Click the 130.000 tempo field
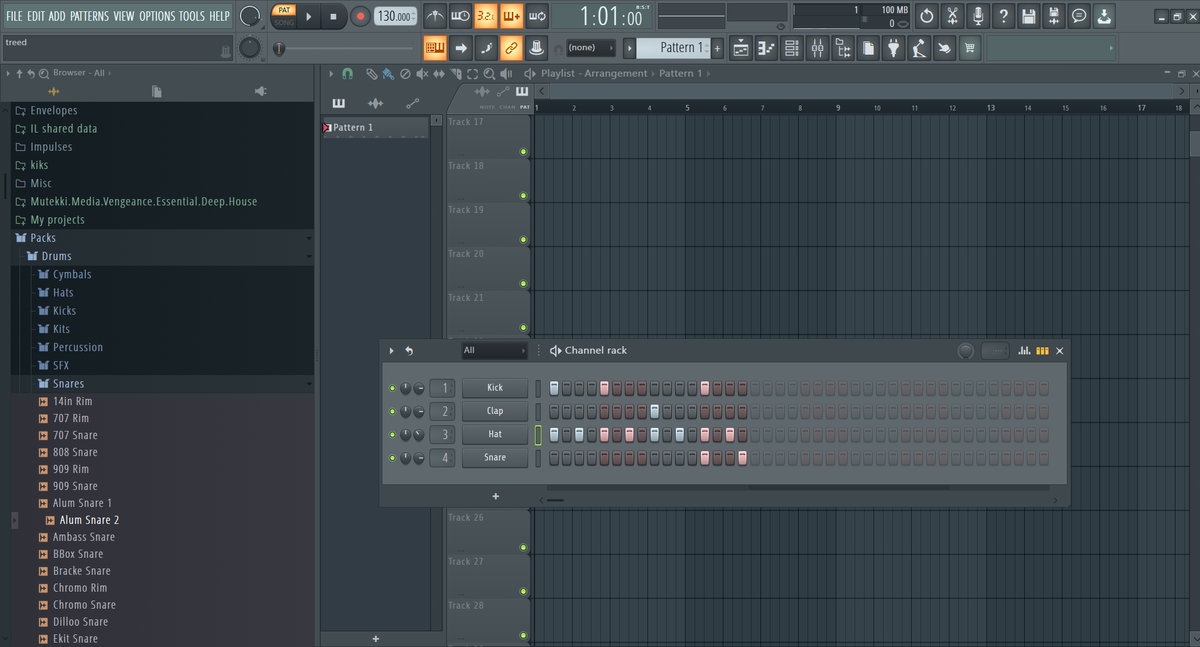The width and height of the screenshot is (1200, 647). (397, 16)
